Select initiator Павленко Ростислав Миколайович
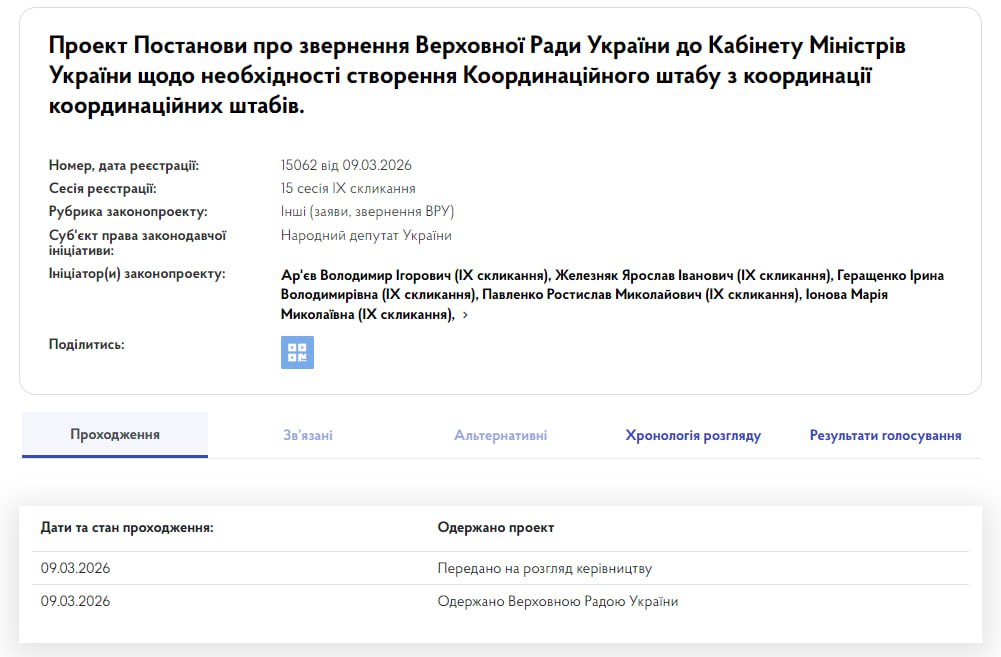Screen dimensions: 1001x657 point(640,295)
